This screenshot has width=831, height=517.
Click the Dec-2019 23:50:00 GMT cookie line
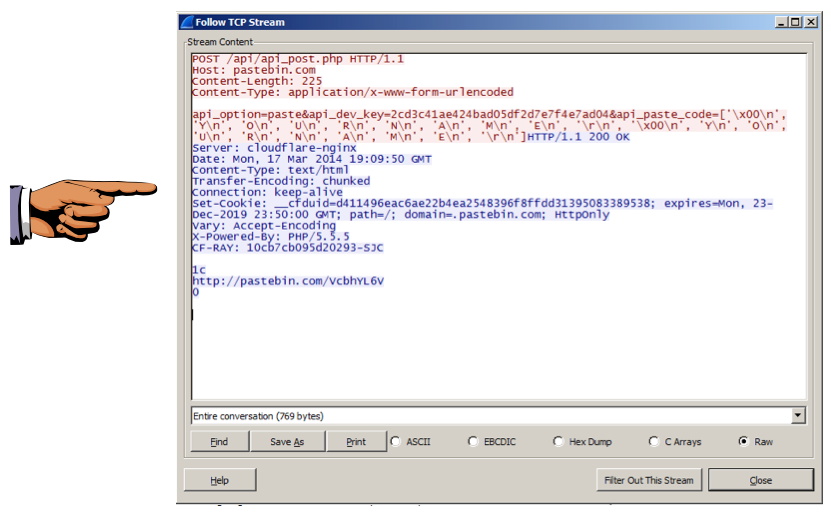pyautogui.click(x=401, y=215)
